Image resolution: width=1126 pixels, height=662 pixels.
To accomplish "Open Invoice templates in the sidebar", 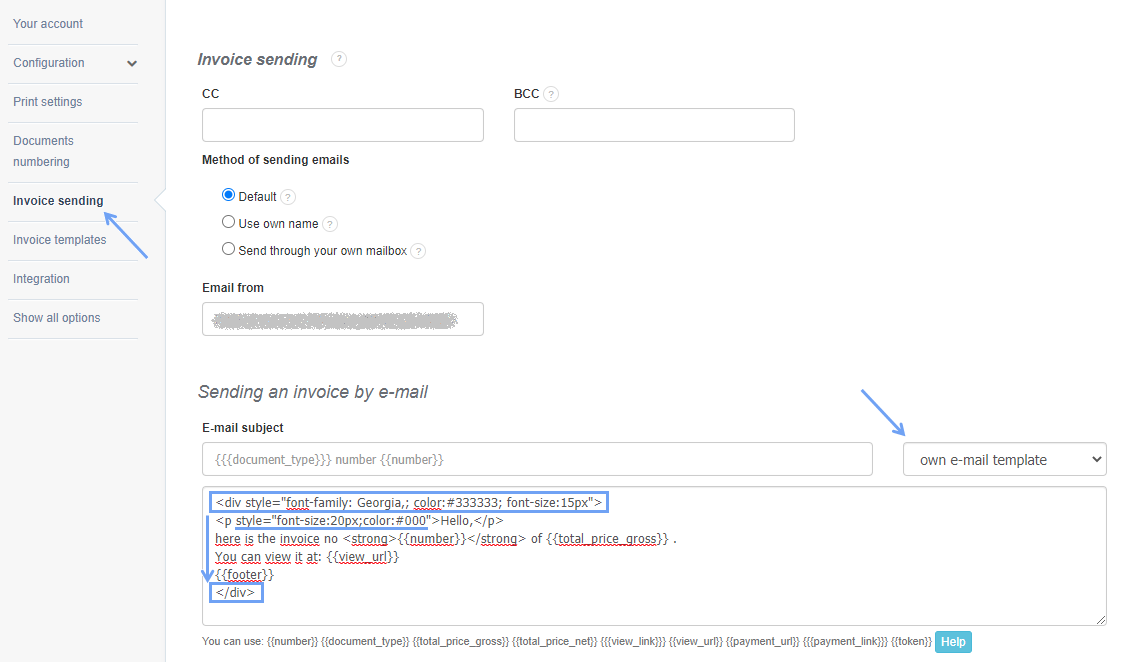I will (59, 239).
